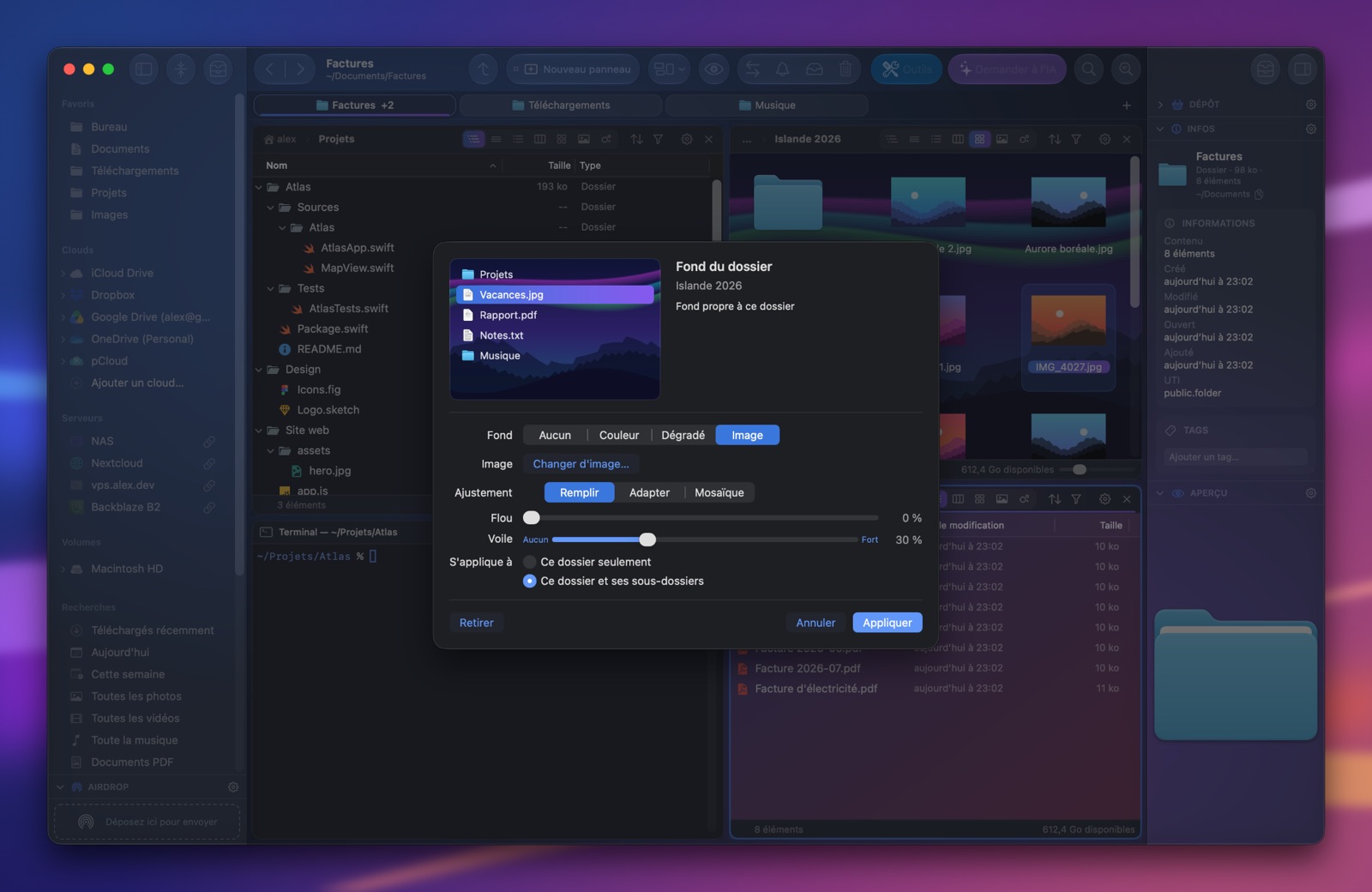This screenshot has width=1372, height=892.
Task: Select the Factures +2 tab
Action: point(355,105)
